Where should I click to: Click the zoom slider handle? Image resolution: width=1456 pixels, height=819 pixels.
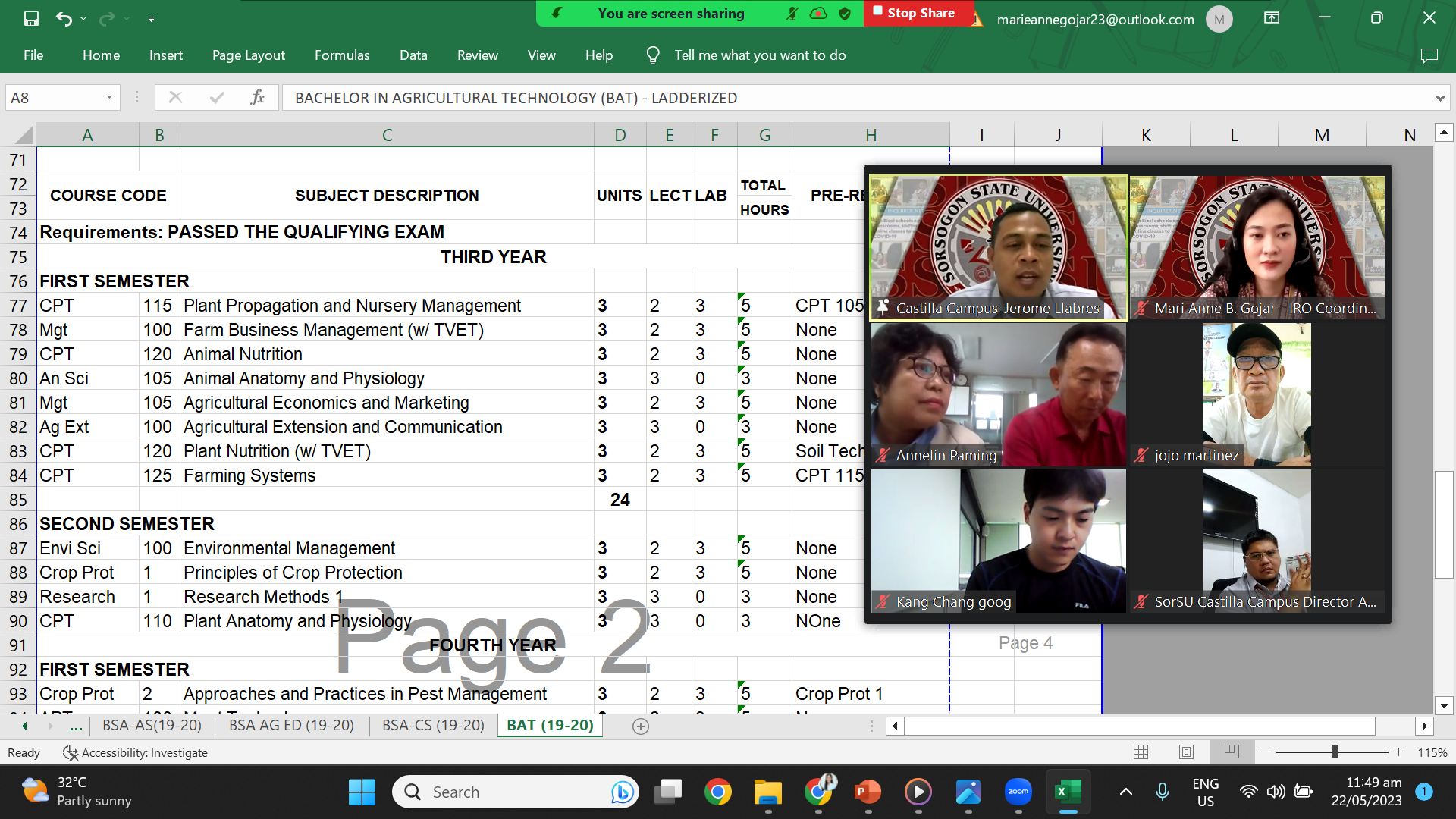coord(1335,752)
